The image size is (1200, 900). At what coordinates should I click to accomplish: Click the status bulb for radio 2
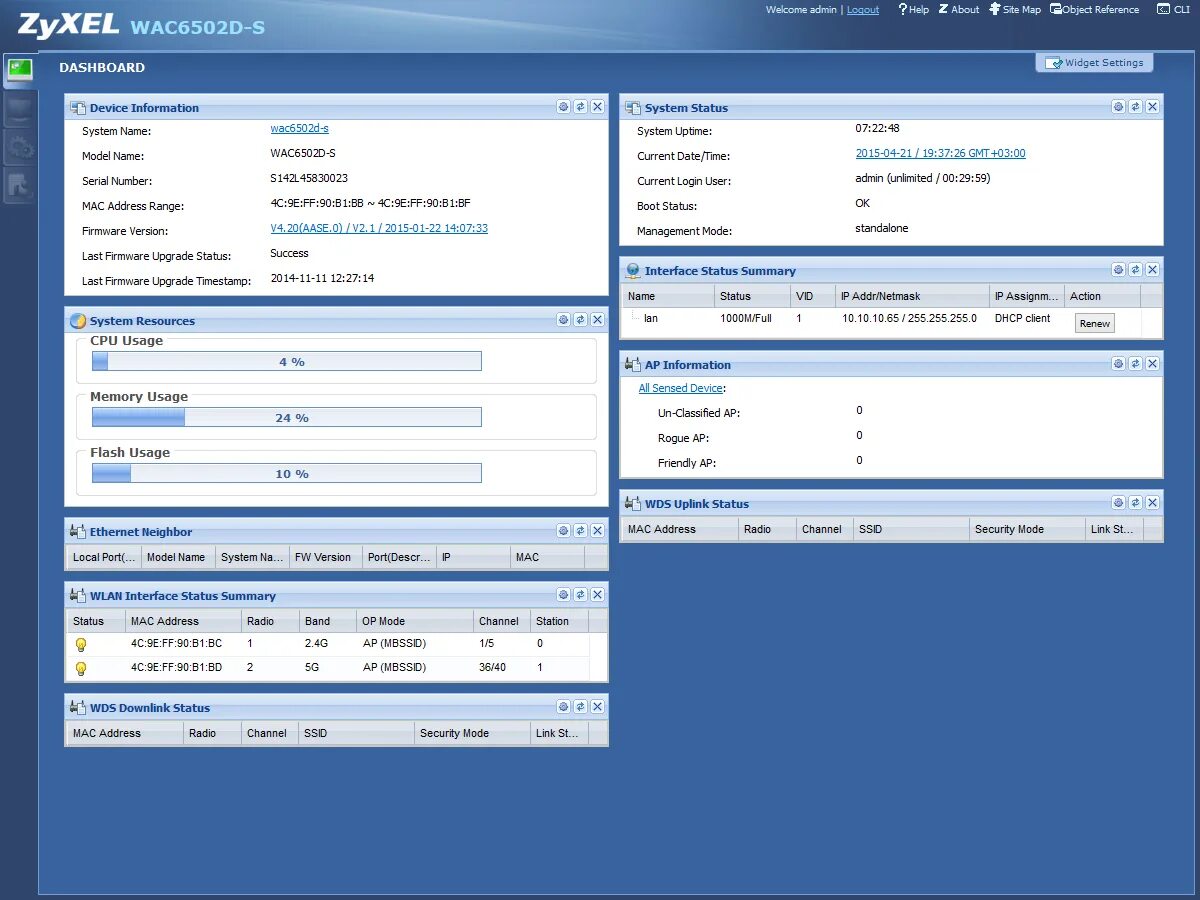[x=81, y=669]
